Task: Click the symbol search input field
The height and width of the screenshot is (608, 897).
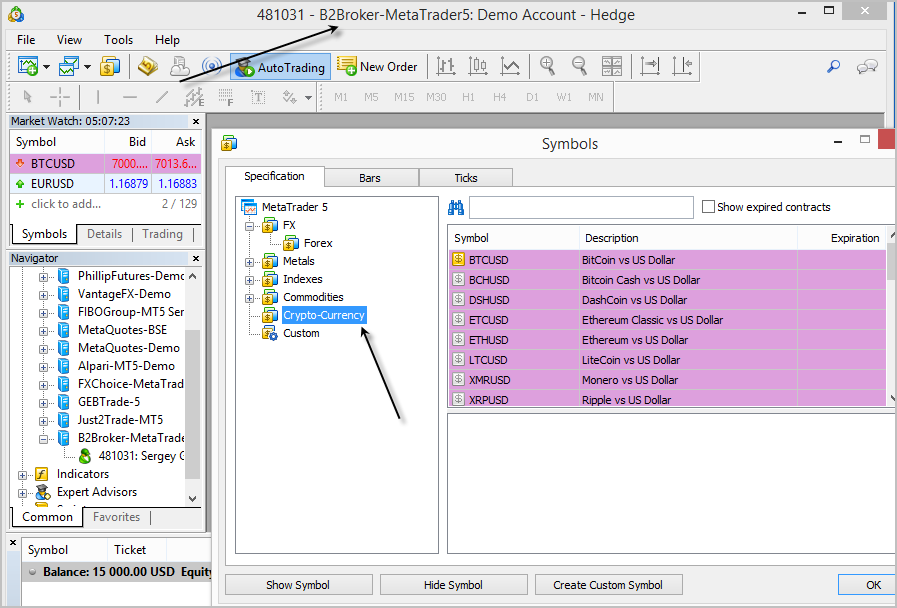Action: pos(581,207)
